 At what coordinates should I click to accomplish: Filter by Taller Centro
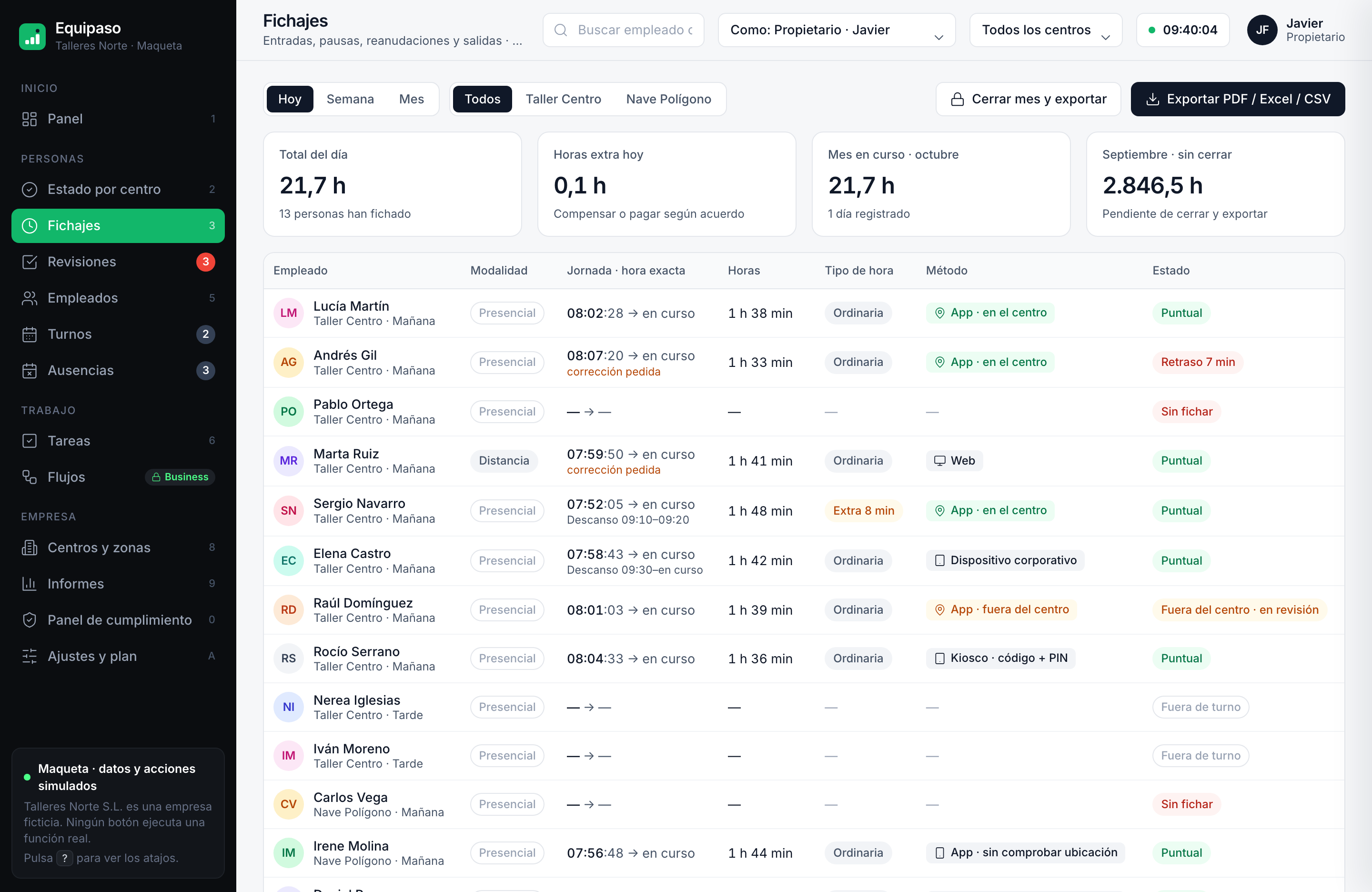(563, 99)
